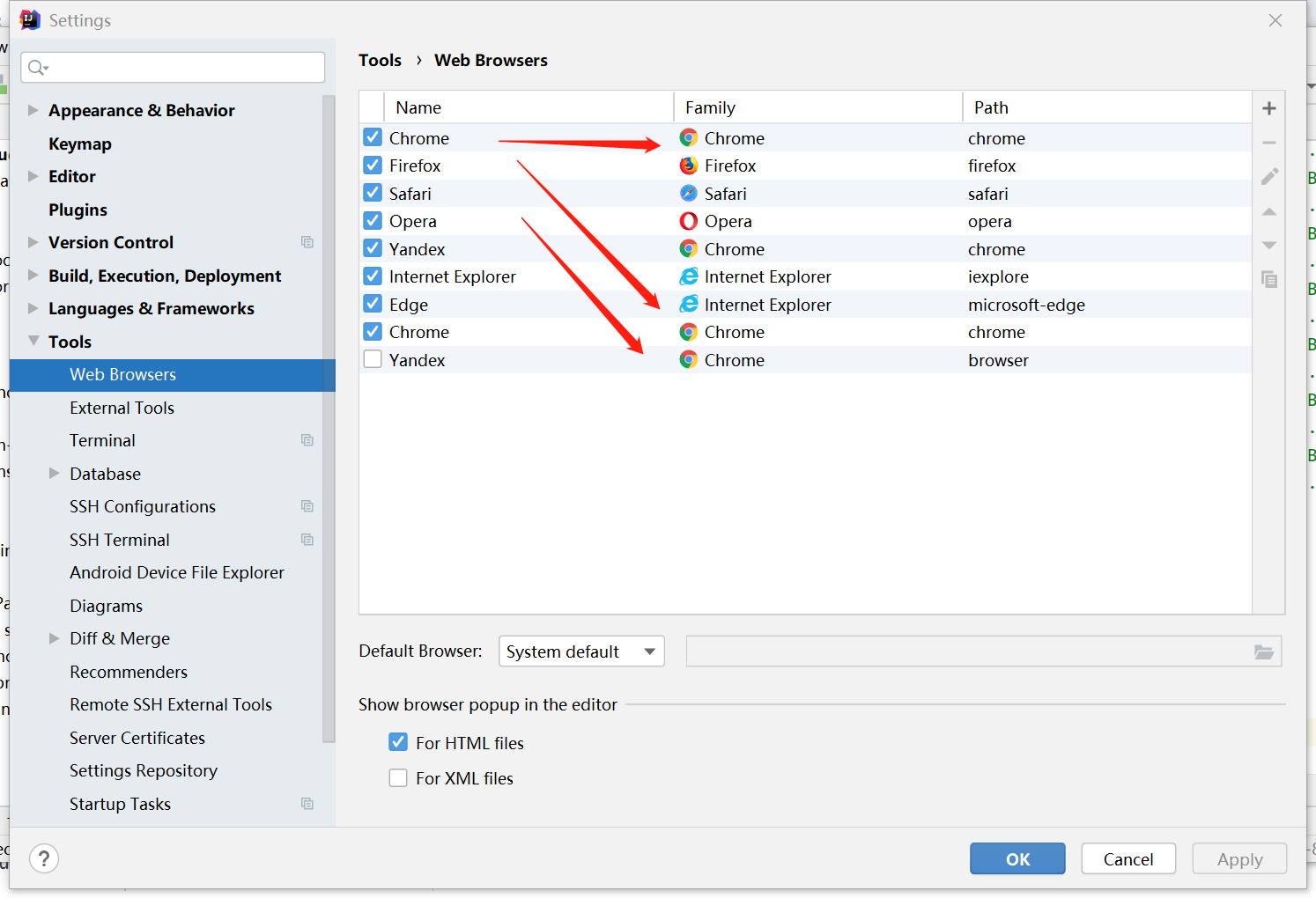
Task: Enable the For XML files checkbox
Action: pos(398,777)
